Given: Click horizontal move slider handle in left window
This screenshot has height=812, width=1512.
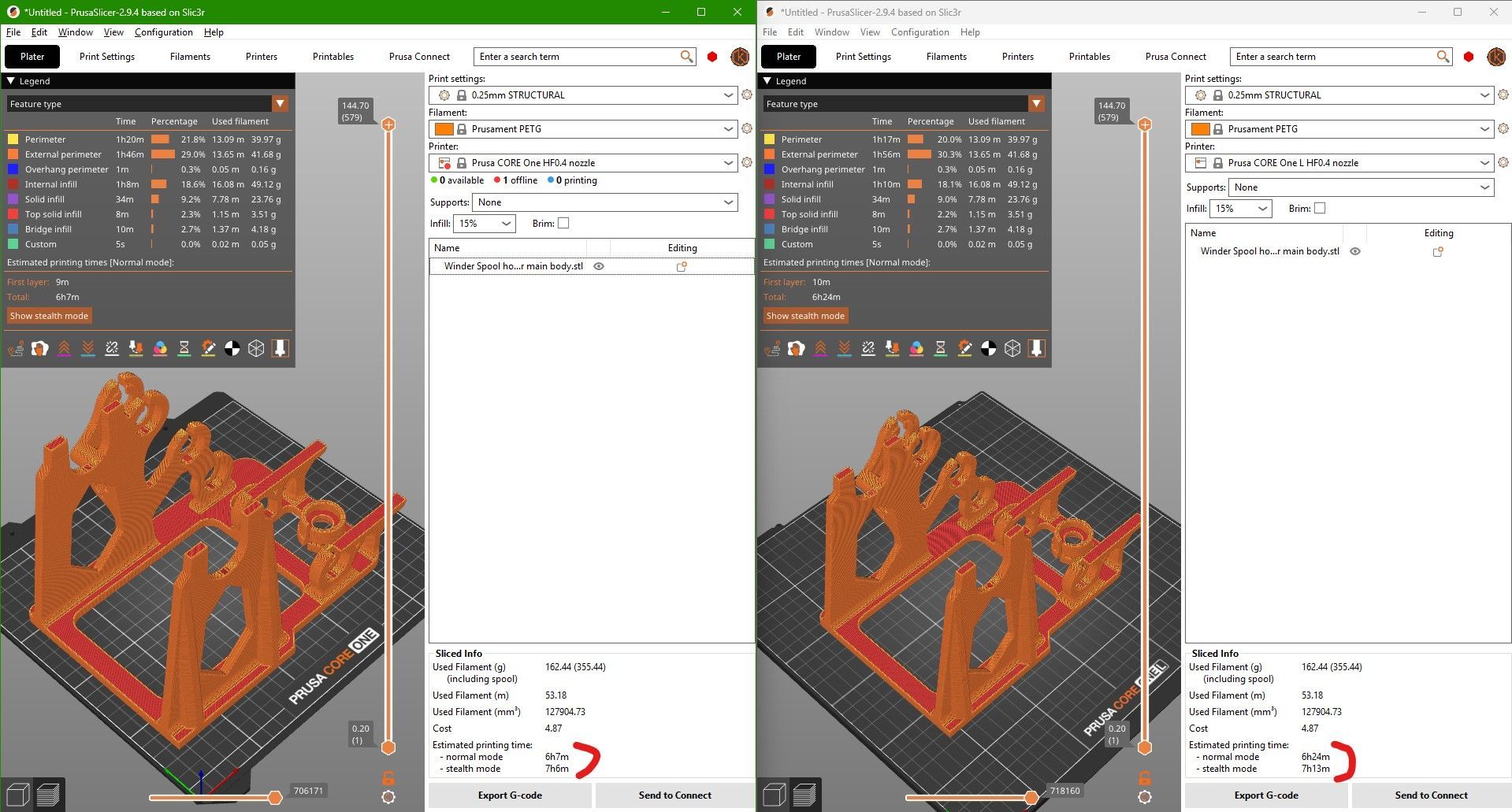Looking at the screenshot, I should [x=275, y=798].
